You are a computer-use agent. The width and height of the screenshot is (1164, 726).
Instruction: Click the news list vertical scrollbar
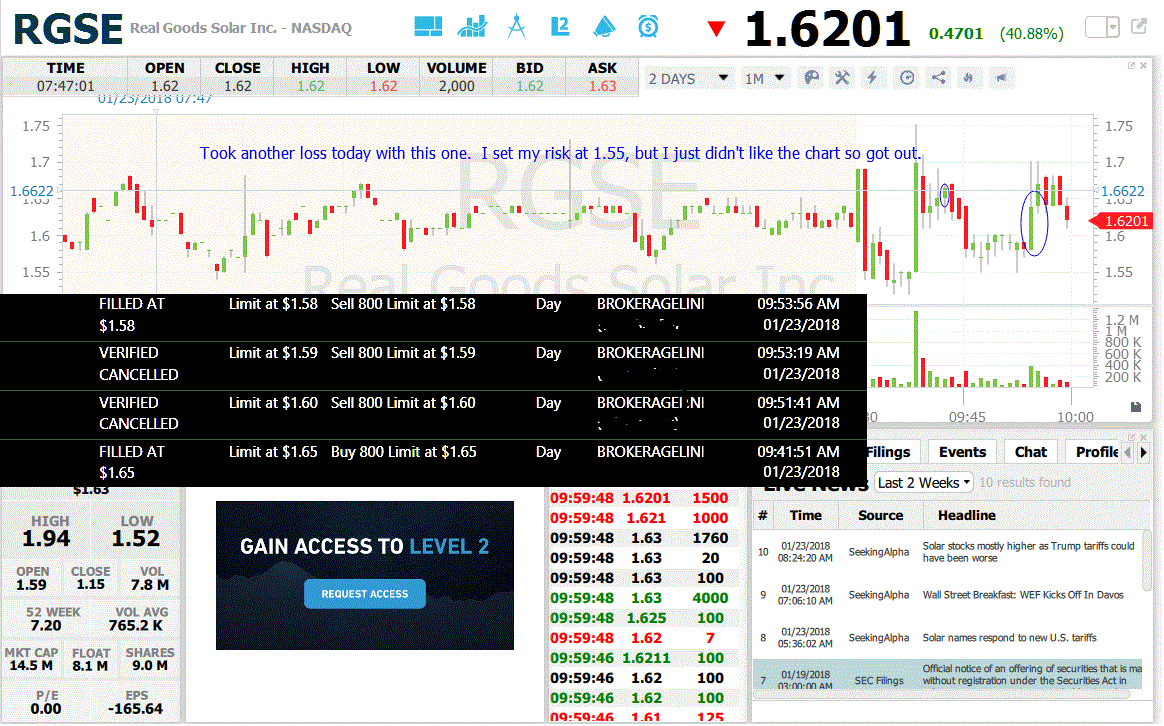1148,560
